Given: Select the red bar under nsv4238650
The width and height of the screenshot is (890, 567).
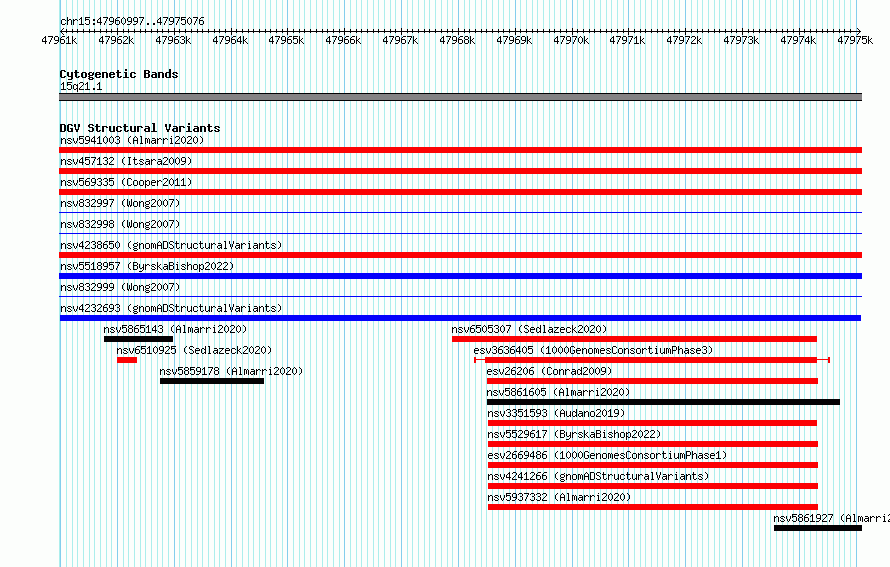Looking at the screenshot, I should (460, 255).
